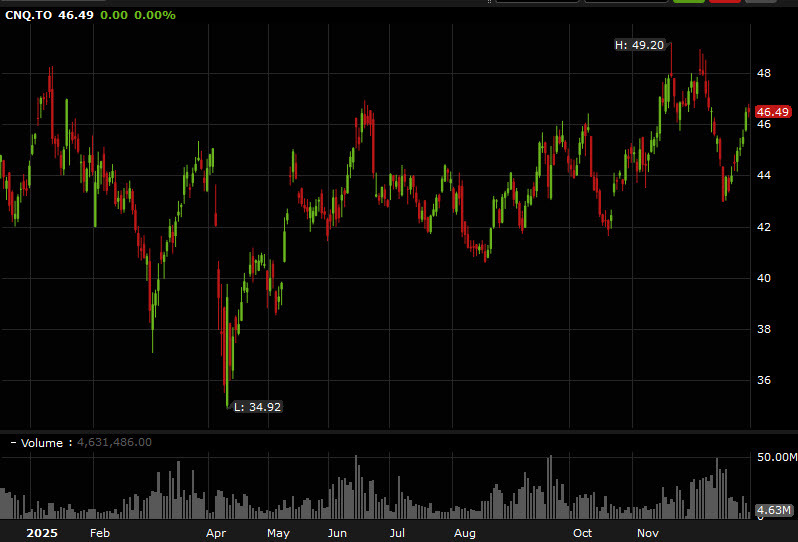Click the 42 price axis label
This screenshot has width=798, height=542.
tap(763, 227)
